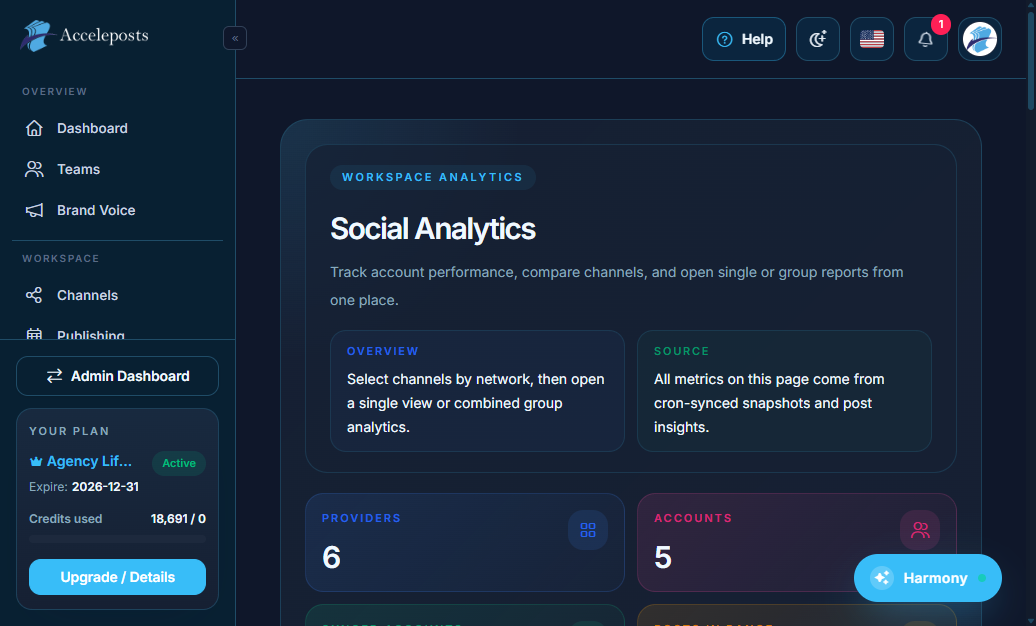Switch to the Admin Dashboard

[118, 376]
